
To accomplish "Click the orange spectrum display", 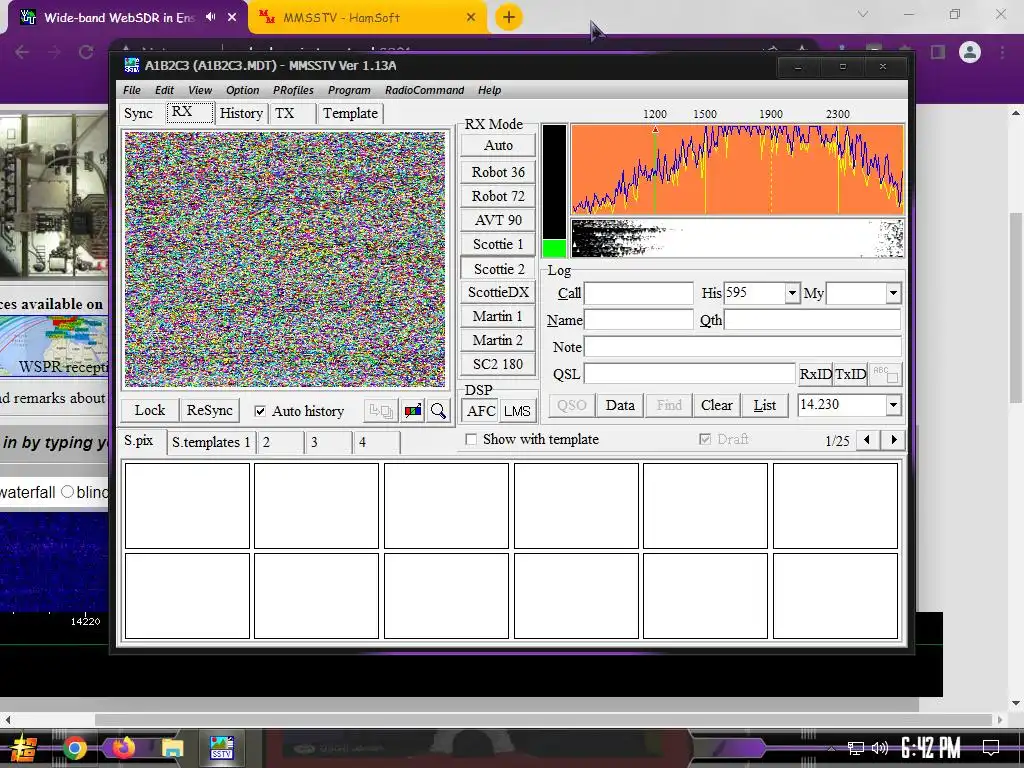I will (x=738, y=168).
